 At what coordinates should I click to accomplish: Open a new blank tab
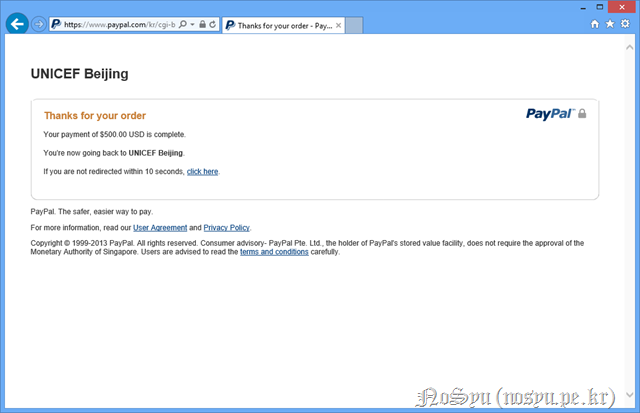pos(355,24)
